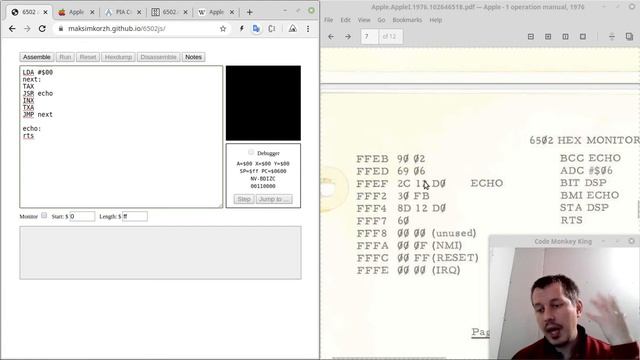This screenshot has height=360, width=640.
Task: Go to next page in the PDF viewer
Action: [x=348, y=37]
